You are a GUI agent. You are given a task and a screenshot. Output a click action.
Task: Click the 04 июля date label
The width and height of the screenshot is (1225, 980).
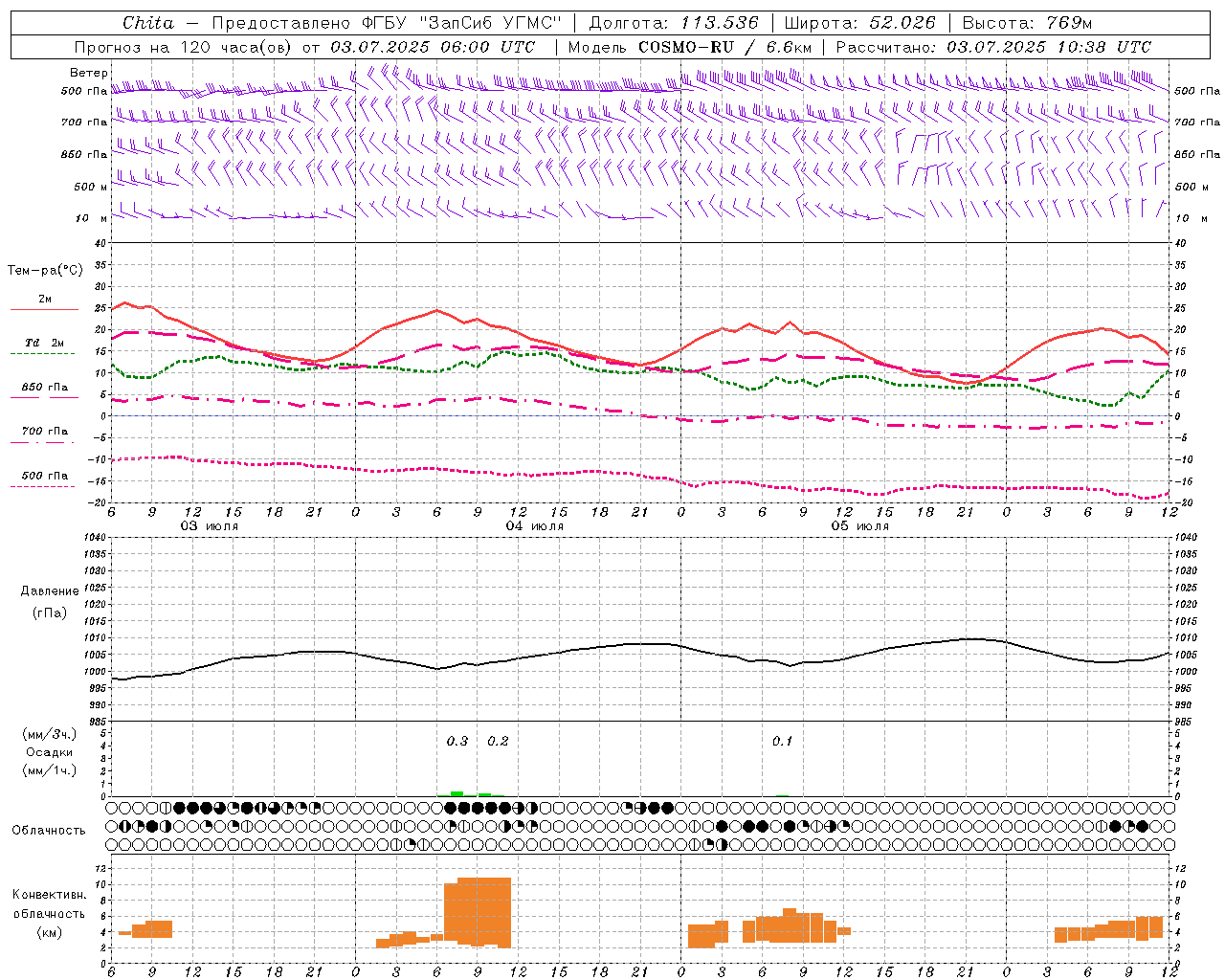point(535,526)
